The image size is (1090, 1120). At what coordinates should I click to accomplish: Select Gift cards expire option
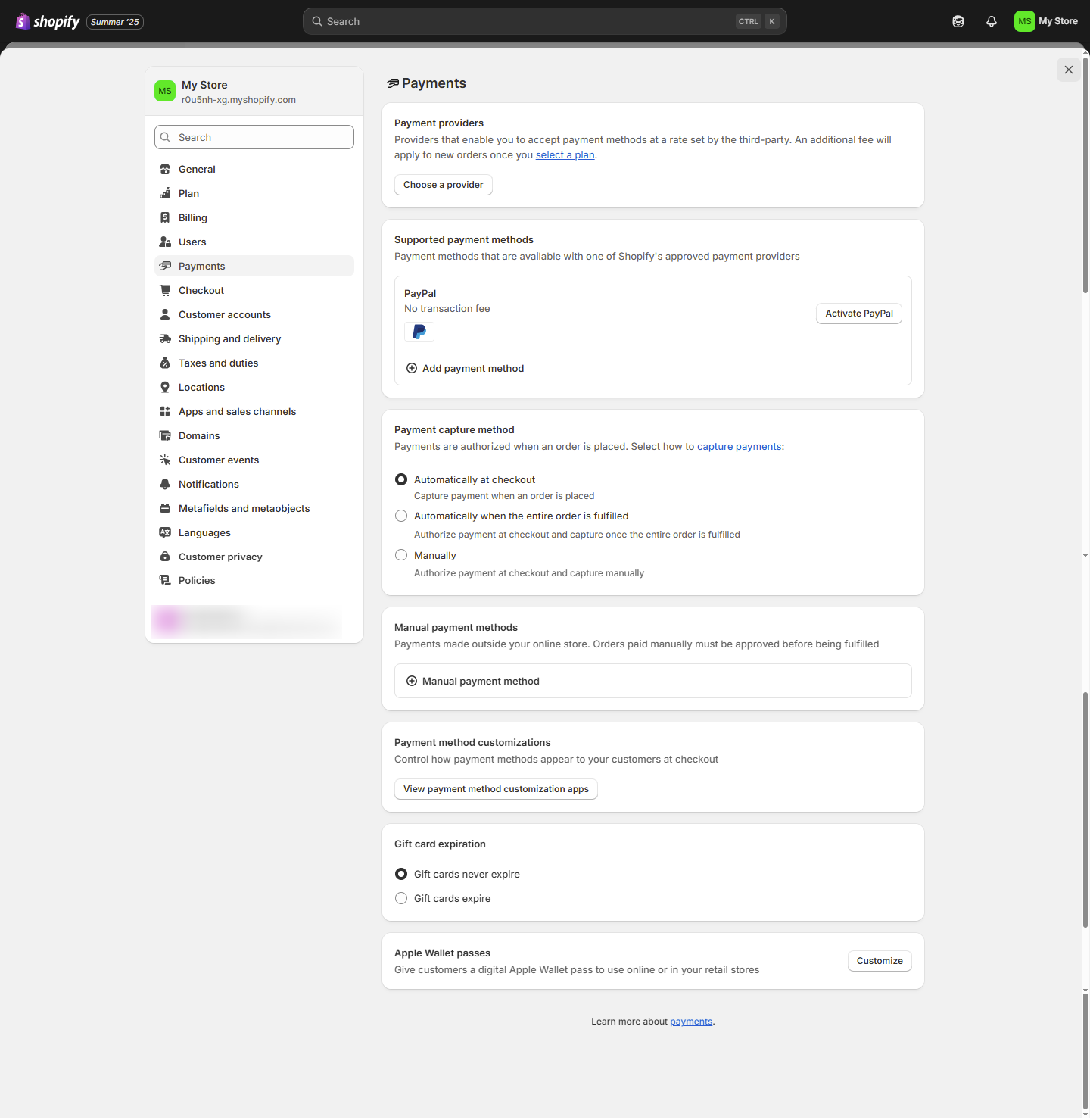click(x=401, y=898)
